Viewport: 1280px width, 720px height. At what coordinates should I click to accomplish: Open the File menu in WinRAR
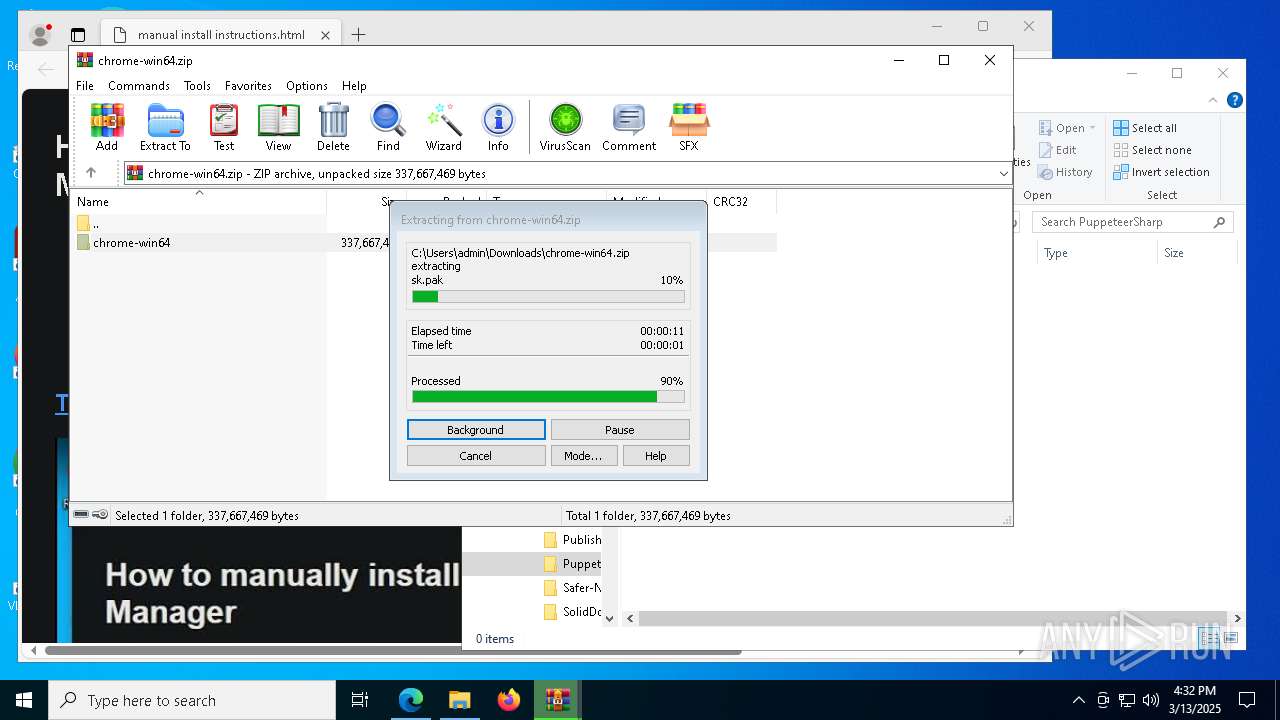click(85, 86)
